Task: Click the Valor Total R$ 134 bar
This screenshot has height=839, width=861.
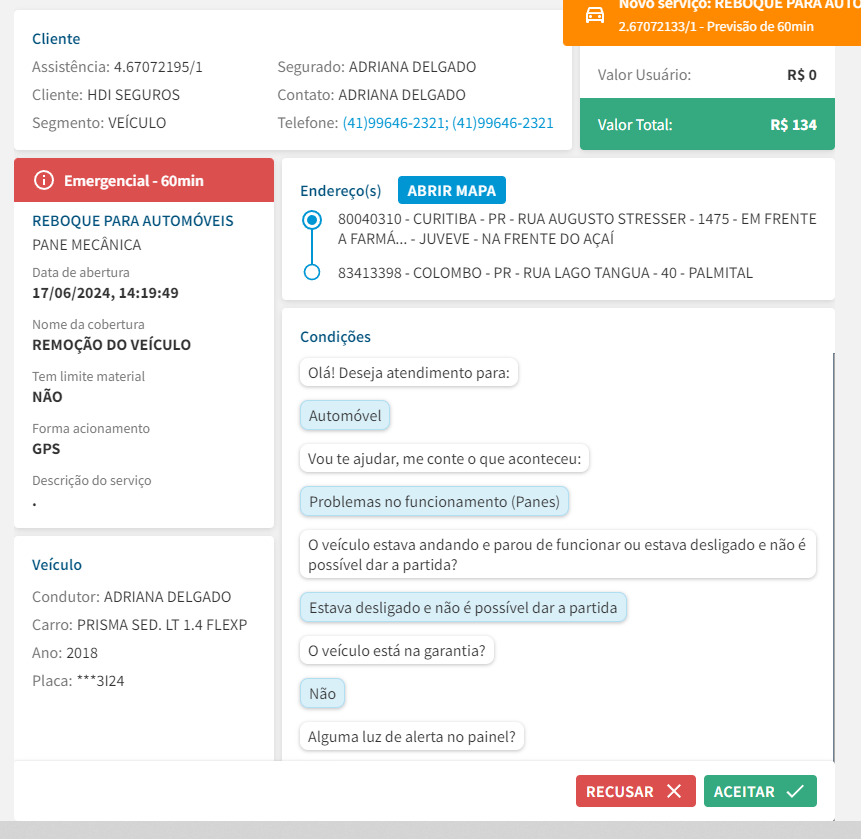Action: (707, 124)
